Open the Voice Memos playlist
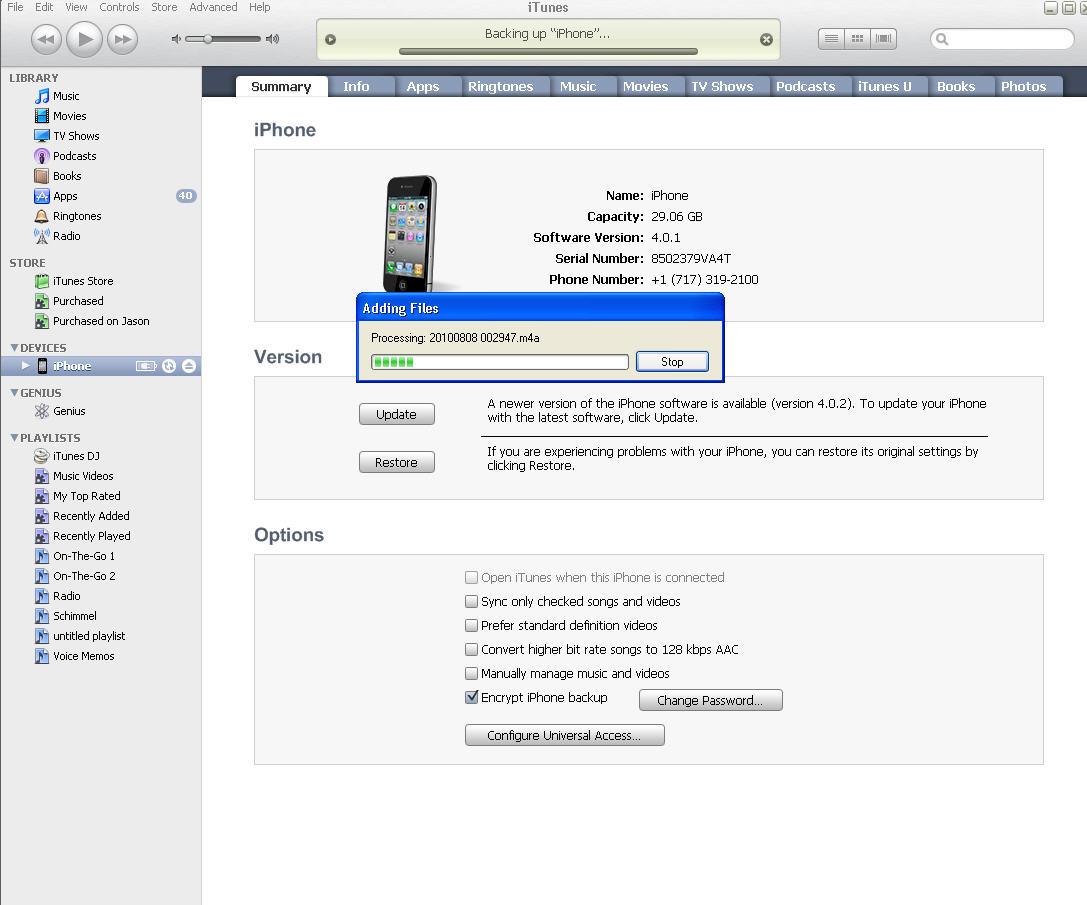The image size is (1087, 905). pos(83,656)
